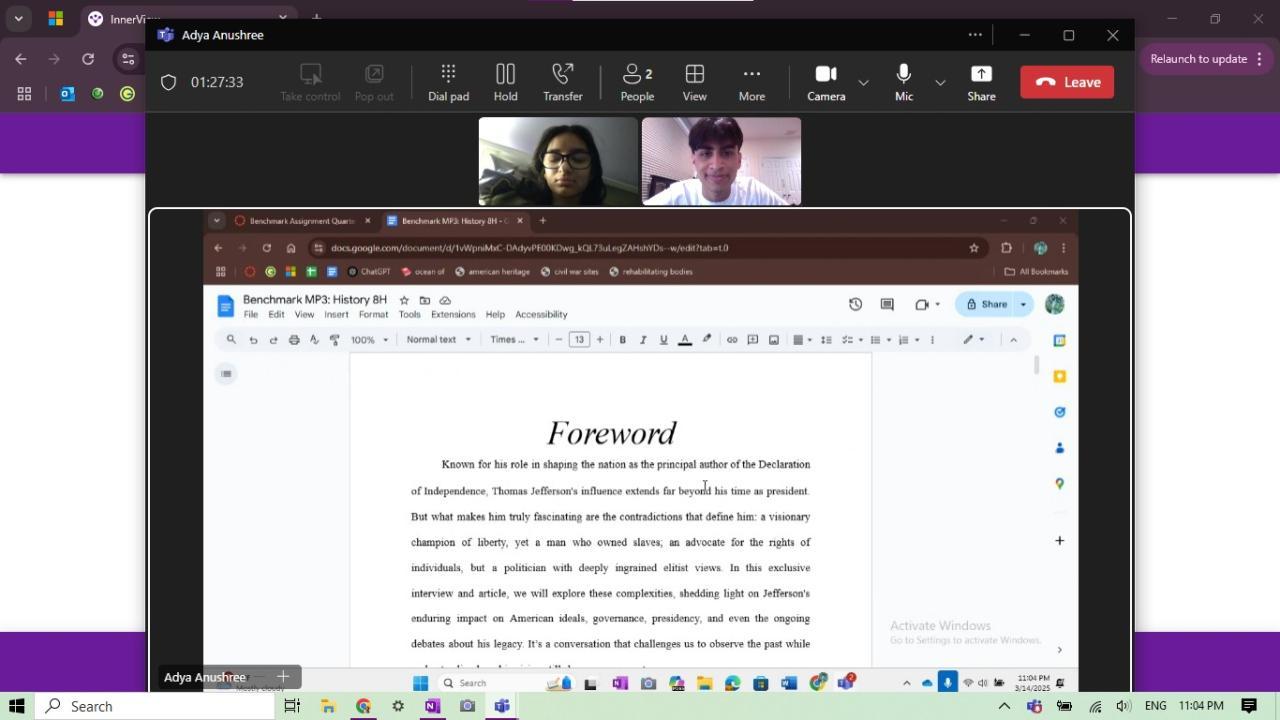Open Microsoft Teams from the taskbar

502,706
